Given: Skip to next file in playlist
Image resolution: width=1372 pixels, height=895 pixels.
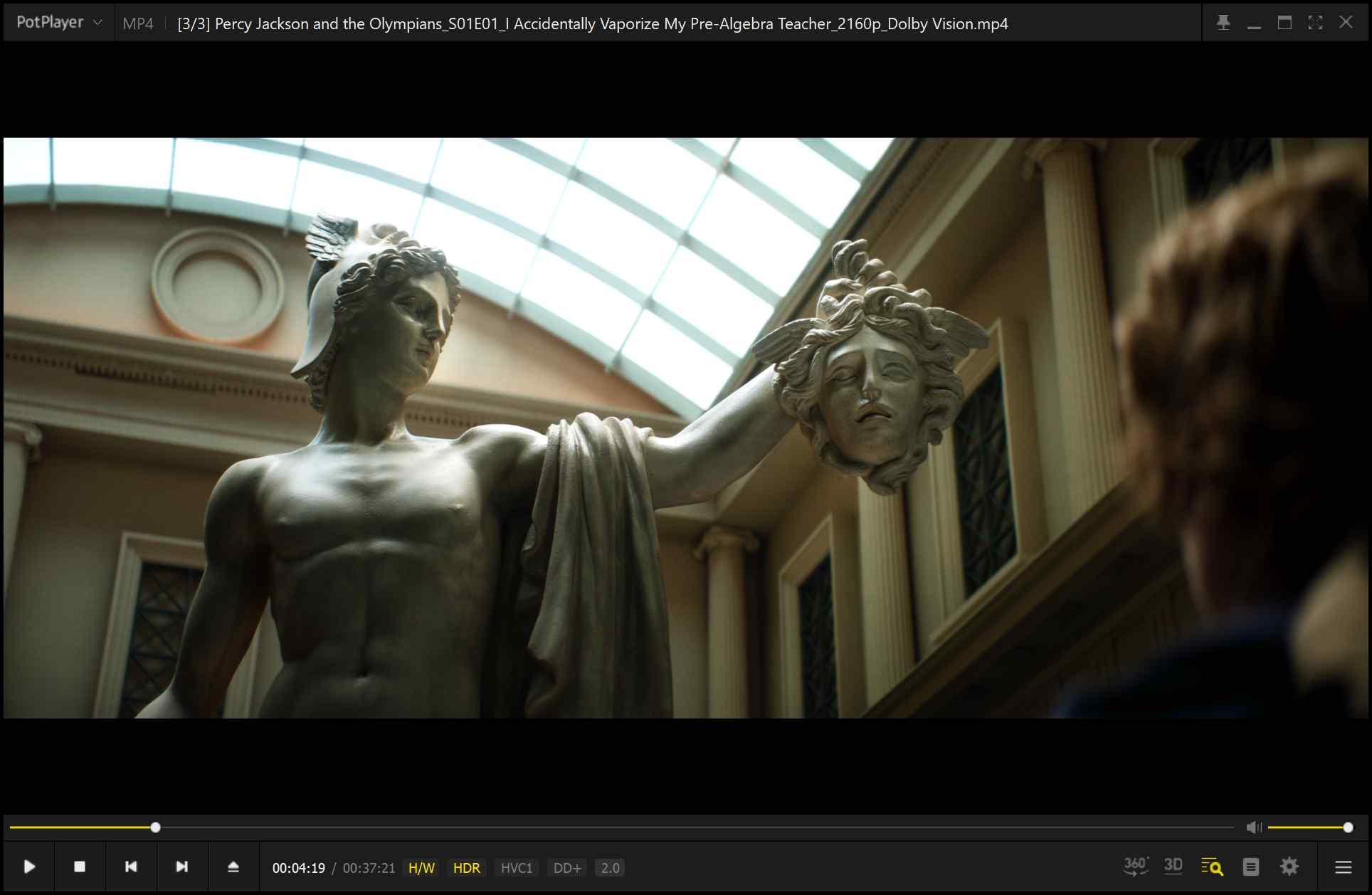Looking at the screenshot, I should click(182, 867).
